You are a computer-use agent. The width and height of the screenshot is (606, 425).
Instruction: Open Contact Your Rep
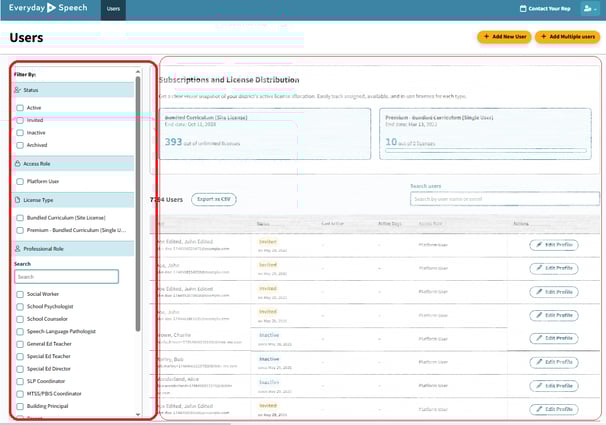545,8
